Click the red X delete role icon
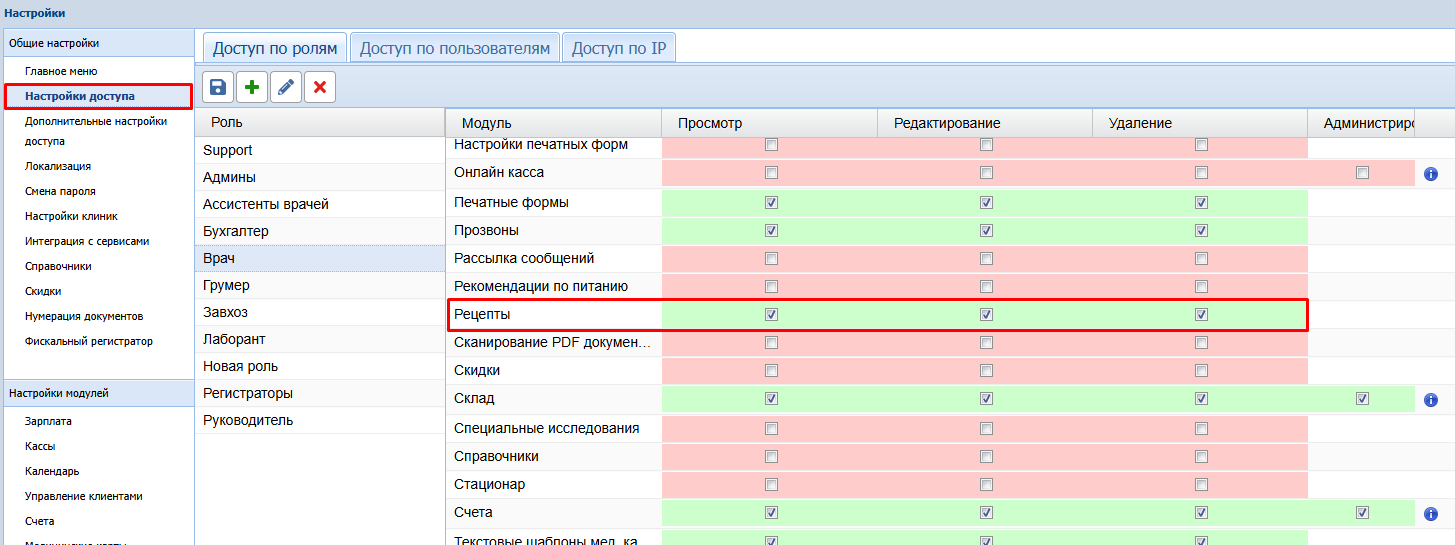Image resolution: width=1455 pixels, height=545 pixels. pyautogui.click(x=320, y=88)
